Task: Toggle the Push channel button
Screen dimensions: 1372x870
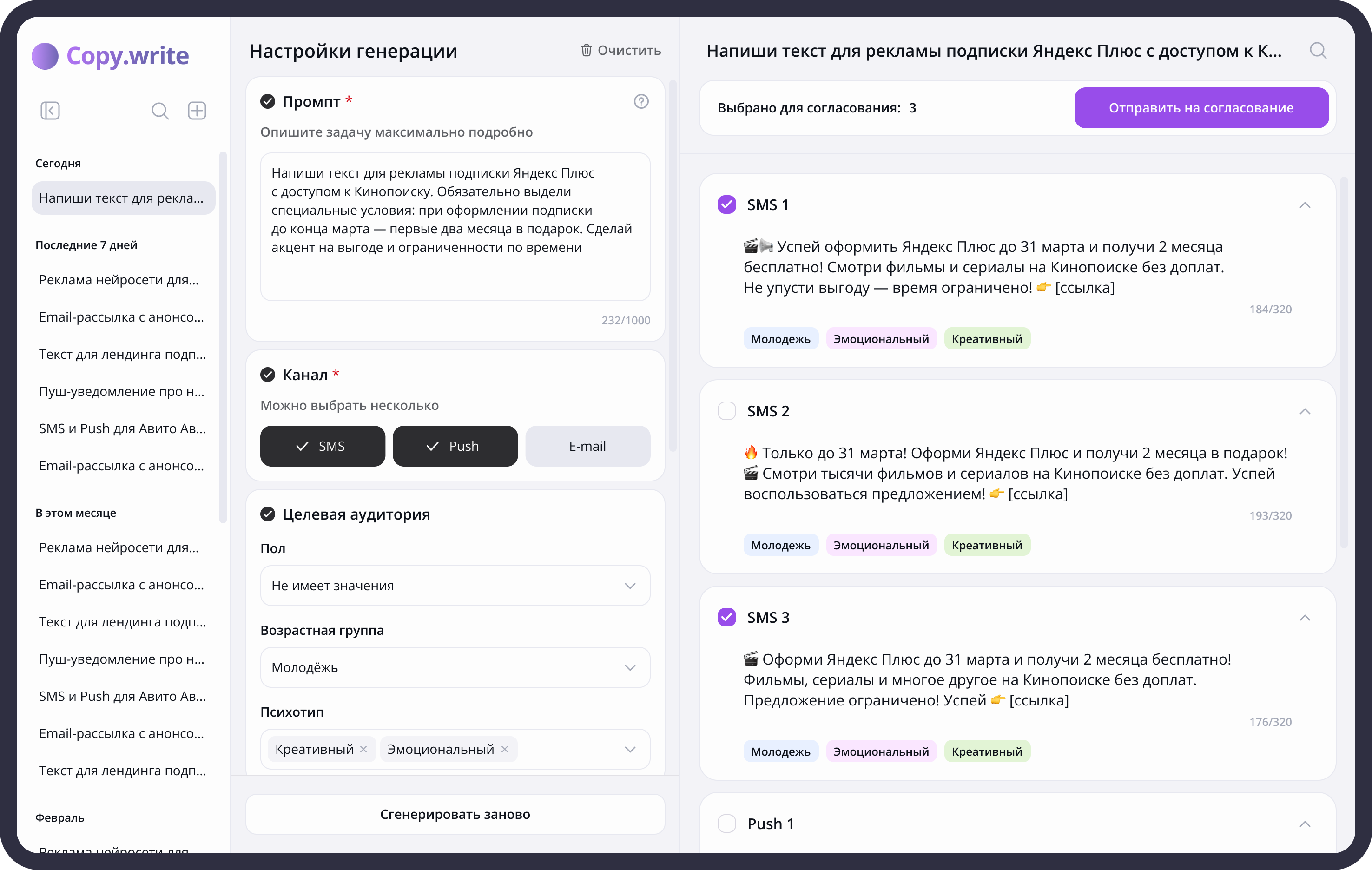Action: click(x=455, y=446)
